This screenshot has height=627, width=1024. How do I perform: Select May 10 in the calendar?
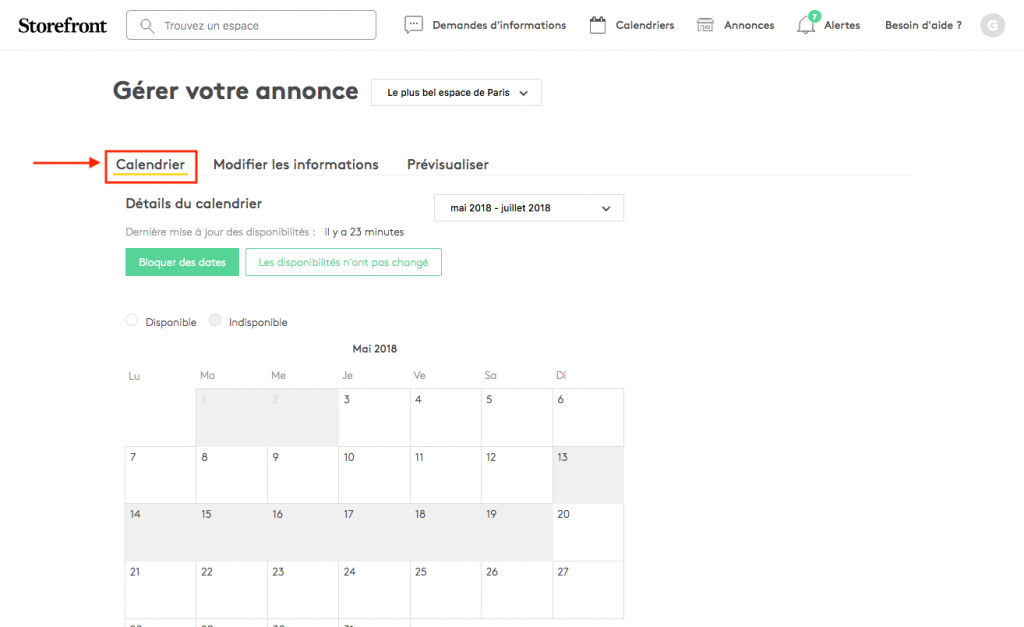[x=374, y=475]
